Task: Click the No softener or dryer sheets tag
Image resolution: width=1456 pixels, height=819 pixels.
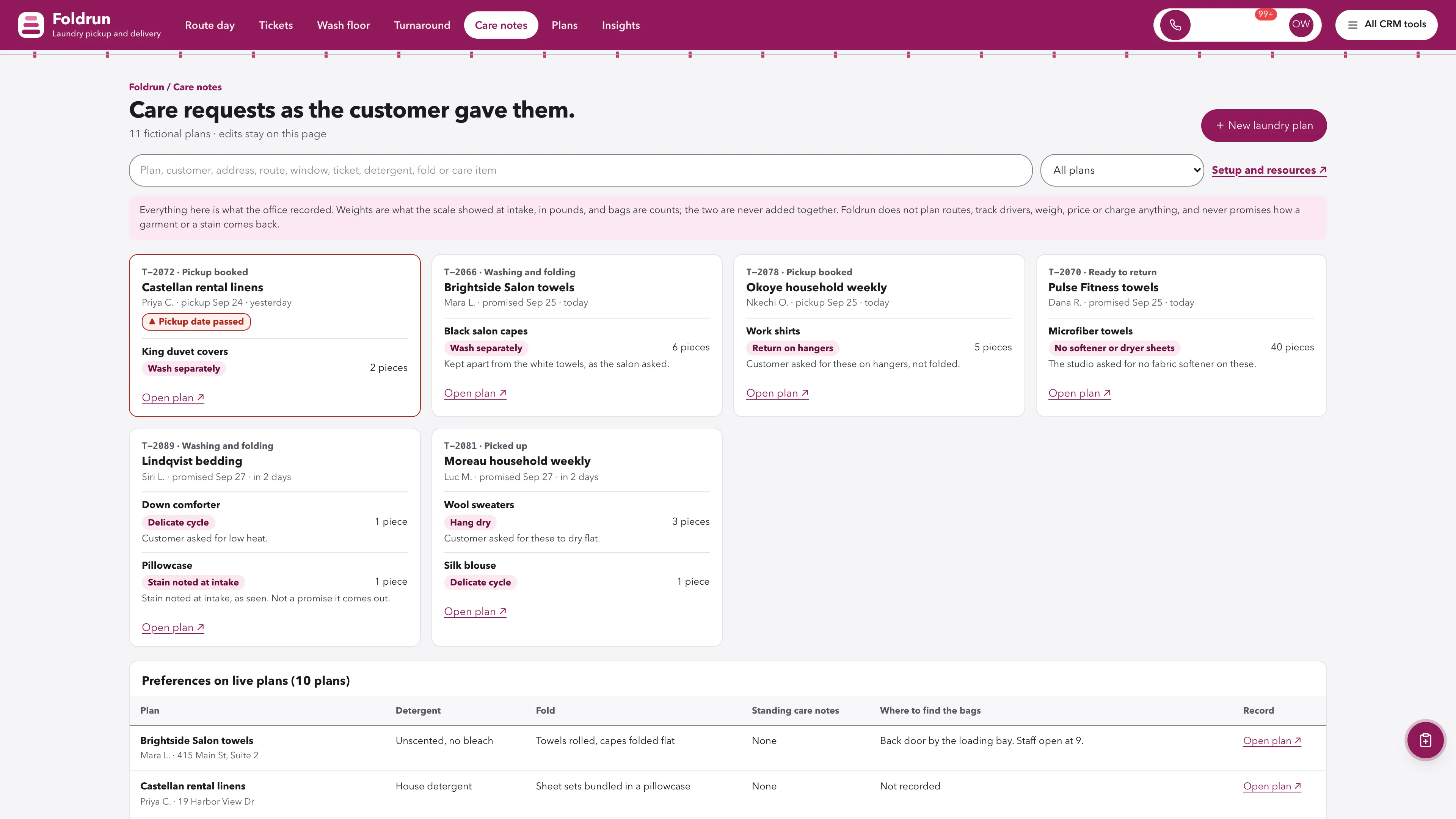Action: pyautogui.click(x=1114, y=348)
